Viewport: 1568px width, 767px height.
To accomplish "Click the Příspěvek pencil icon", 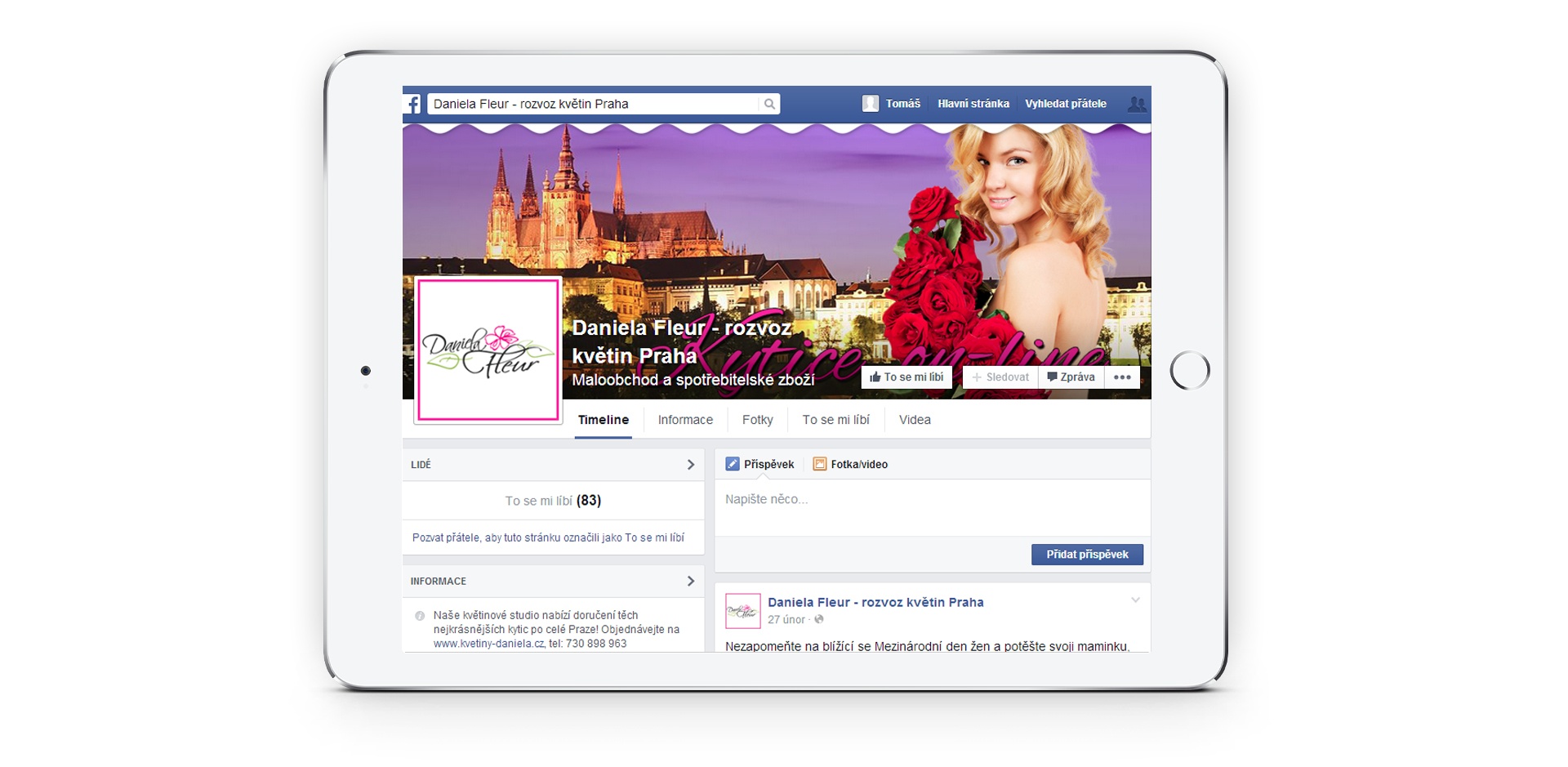I will click(733, 464).
